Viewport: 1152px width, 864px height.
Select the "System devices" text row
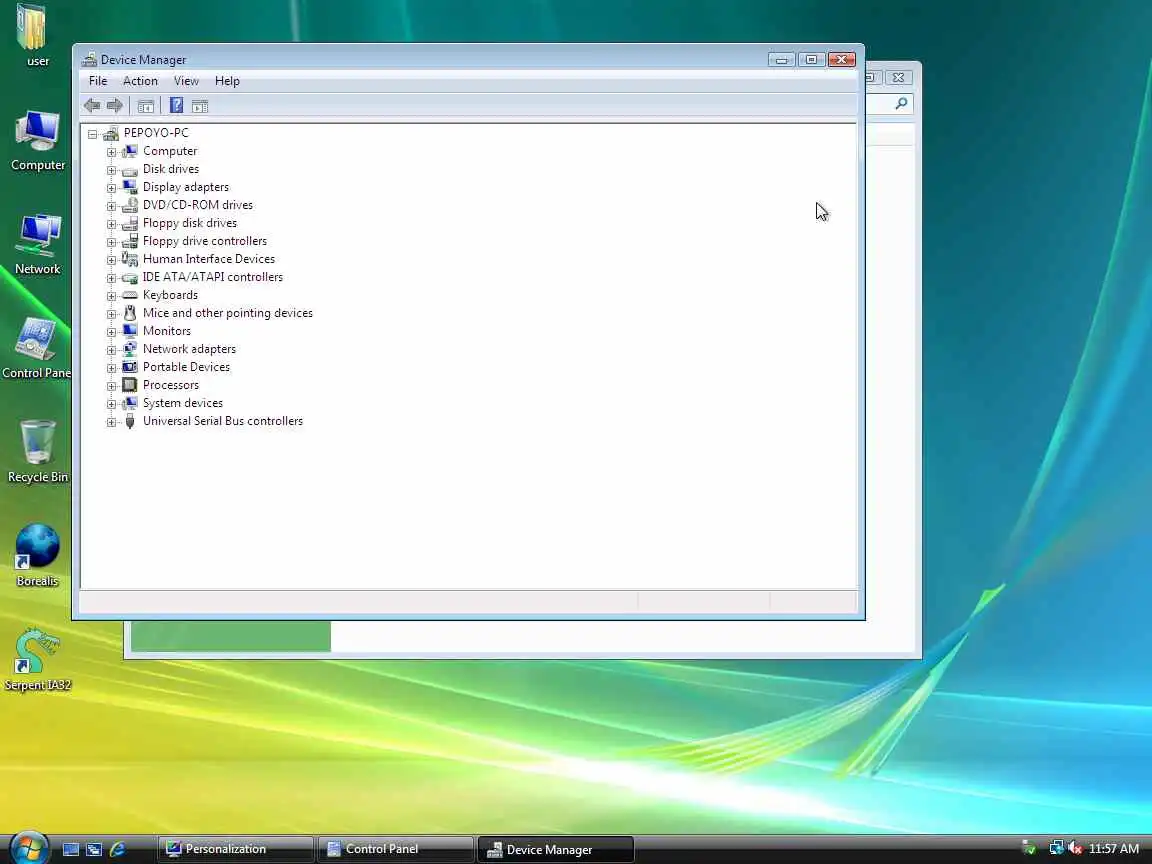(183, 403)
